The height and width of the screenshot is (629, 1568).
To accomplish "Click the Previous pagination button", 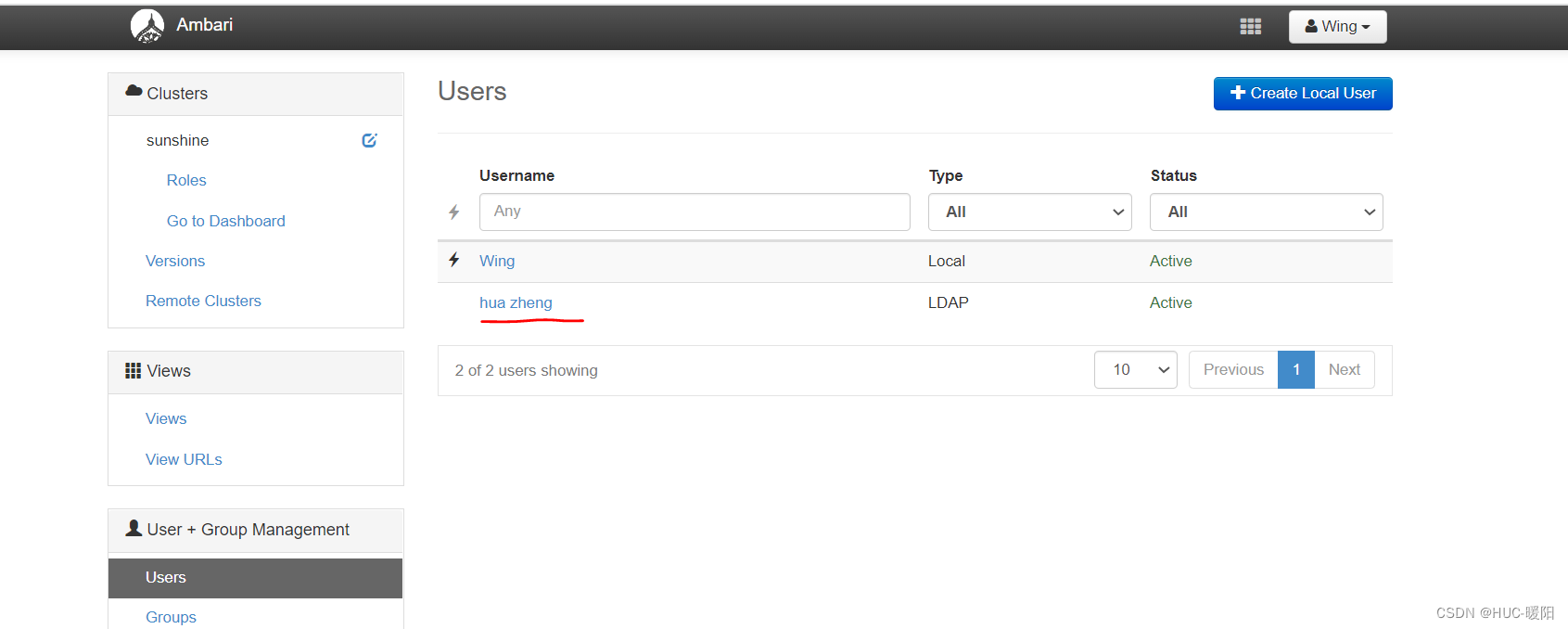I will [1233, 369].
